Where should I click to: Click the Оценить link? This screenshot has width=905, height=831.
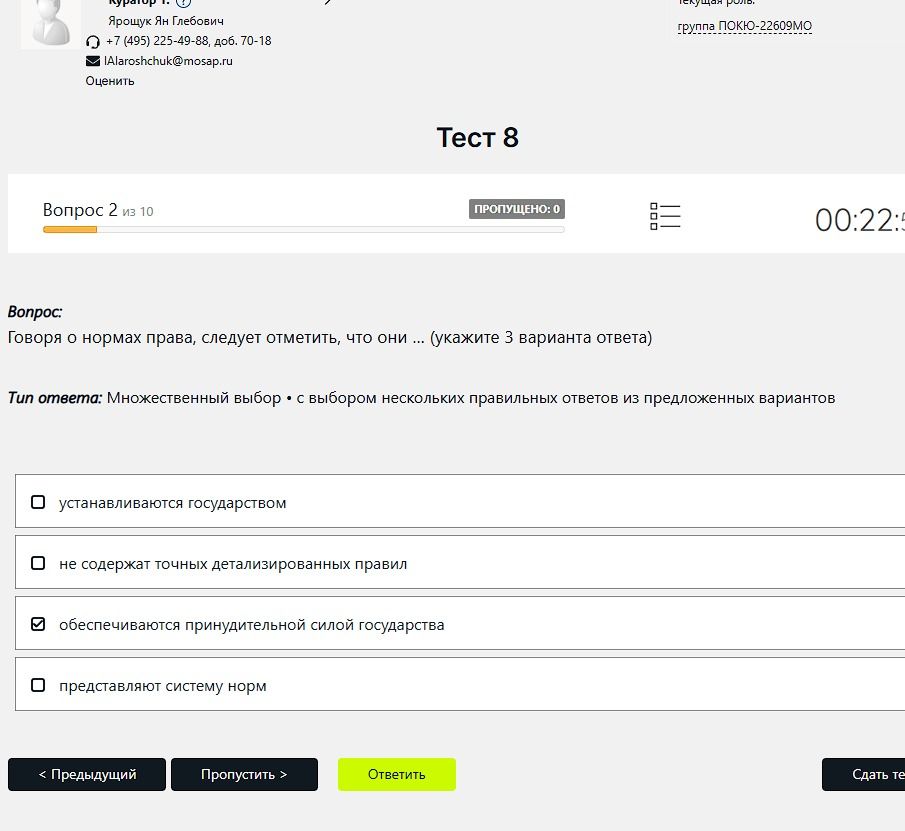[x=110, y=81]
